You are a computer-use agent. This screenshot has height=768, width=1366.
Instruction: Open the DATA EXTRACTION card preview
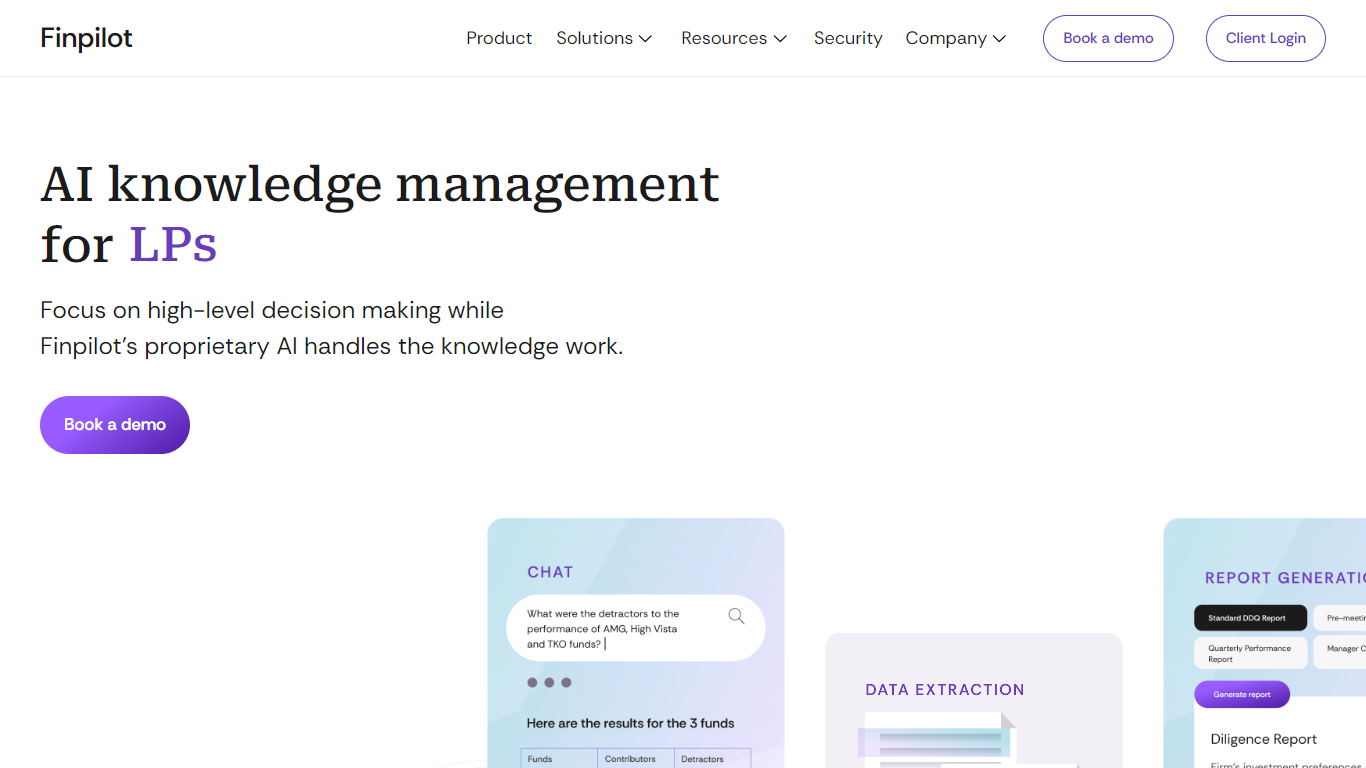(974, 700)
